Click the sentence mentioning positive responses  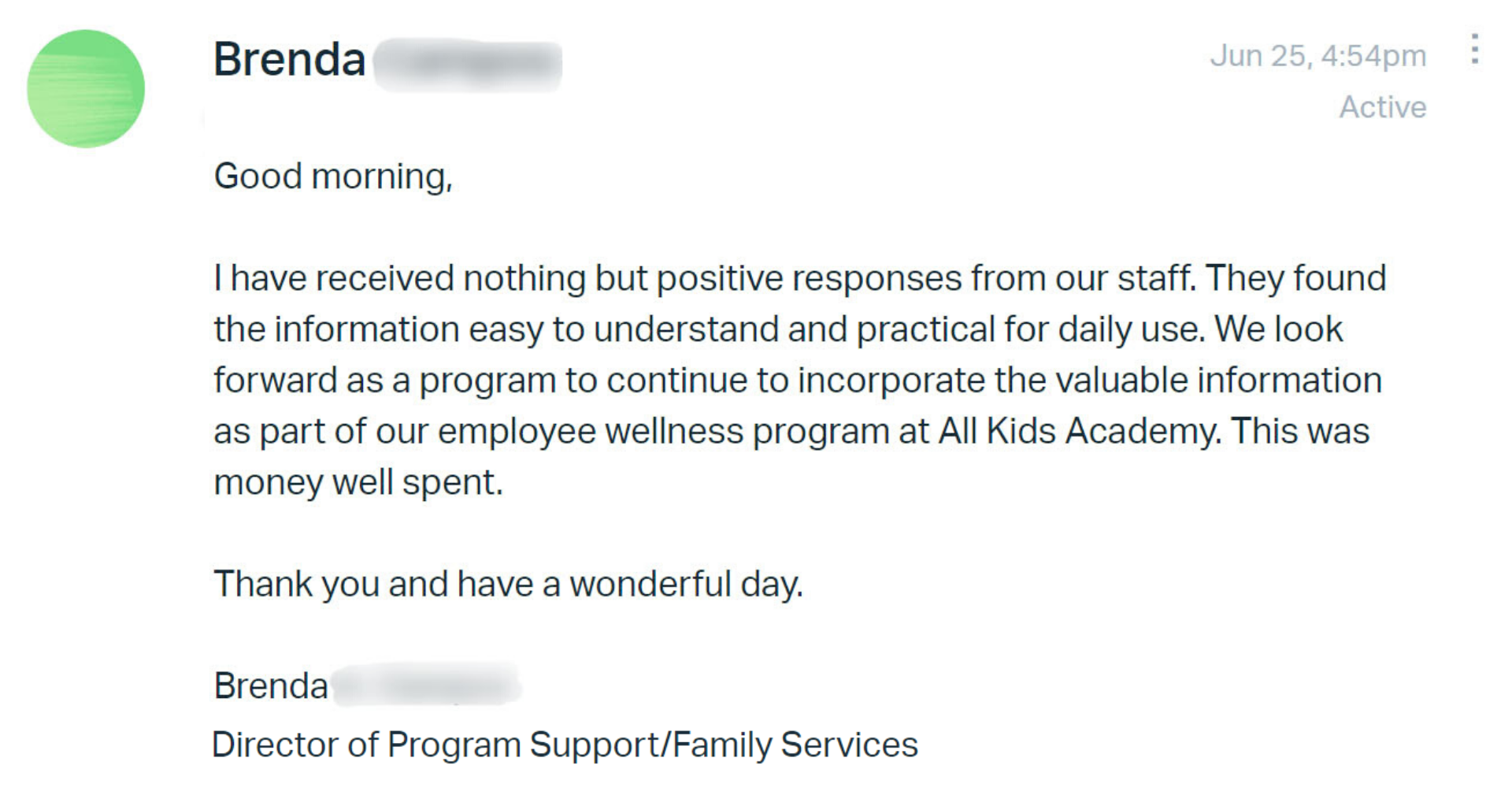pos(705,279)
